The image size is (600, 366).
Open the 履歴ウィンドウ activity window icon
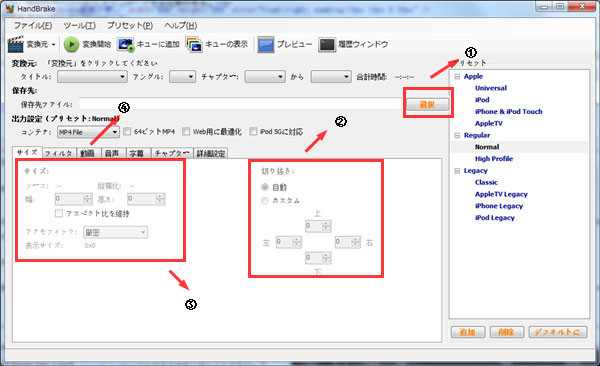pos(327,44)
